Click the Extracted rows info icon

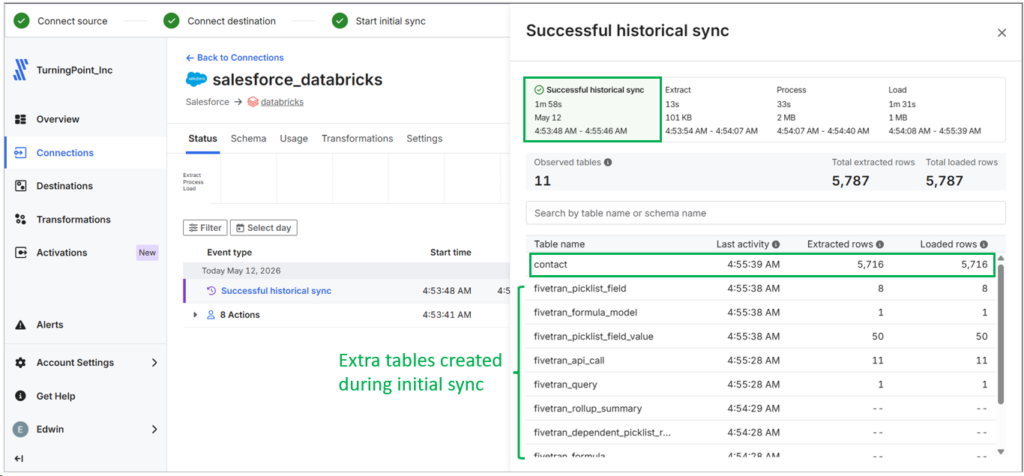(880, 244)
